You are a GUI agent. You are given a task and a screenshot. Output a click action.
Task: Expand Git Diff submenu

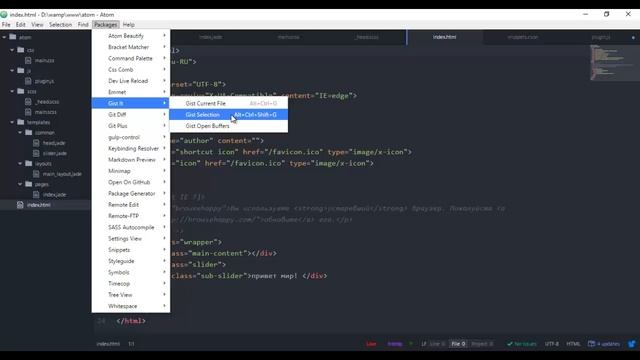click(x=131, y=115)
